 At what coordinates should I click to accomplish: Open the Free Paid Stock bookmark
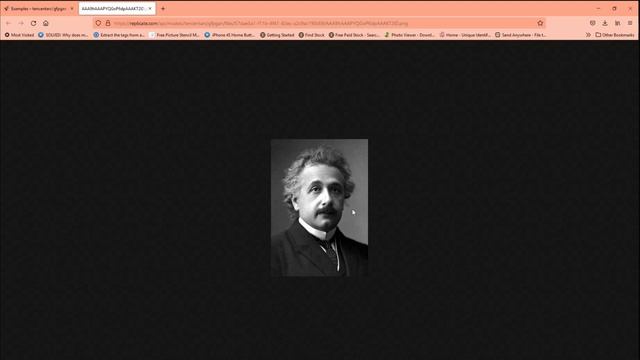354,35
